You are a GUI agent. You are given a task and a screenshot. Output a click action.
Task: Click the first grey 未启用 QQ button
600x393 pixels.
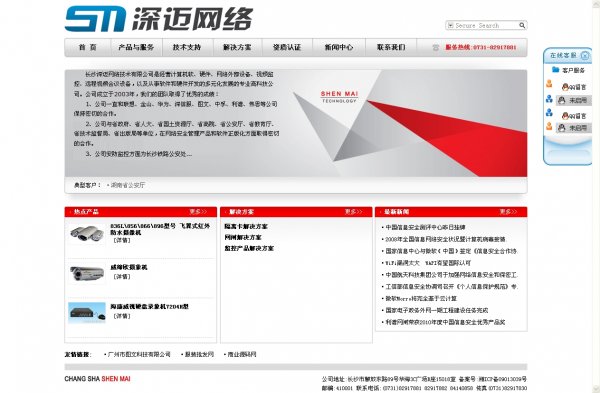coord(573,100)
